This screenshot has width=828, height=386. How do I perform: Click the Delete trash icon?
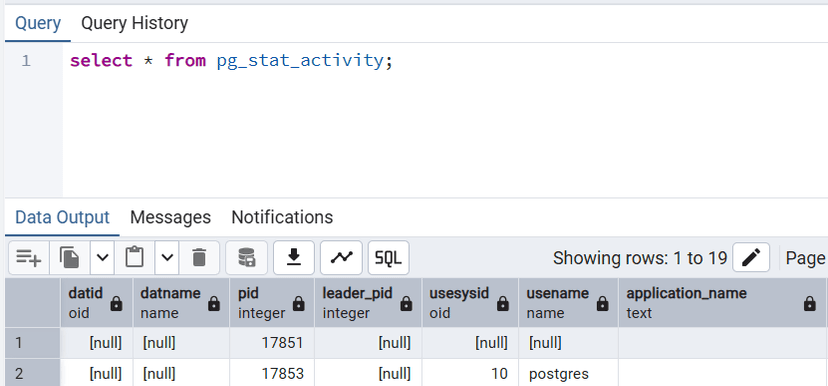(199, 258)
